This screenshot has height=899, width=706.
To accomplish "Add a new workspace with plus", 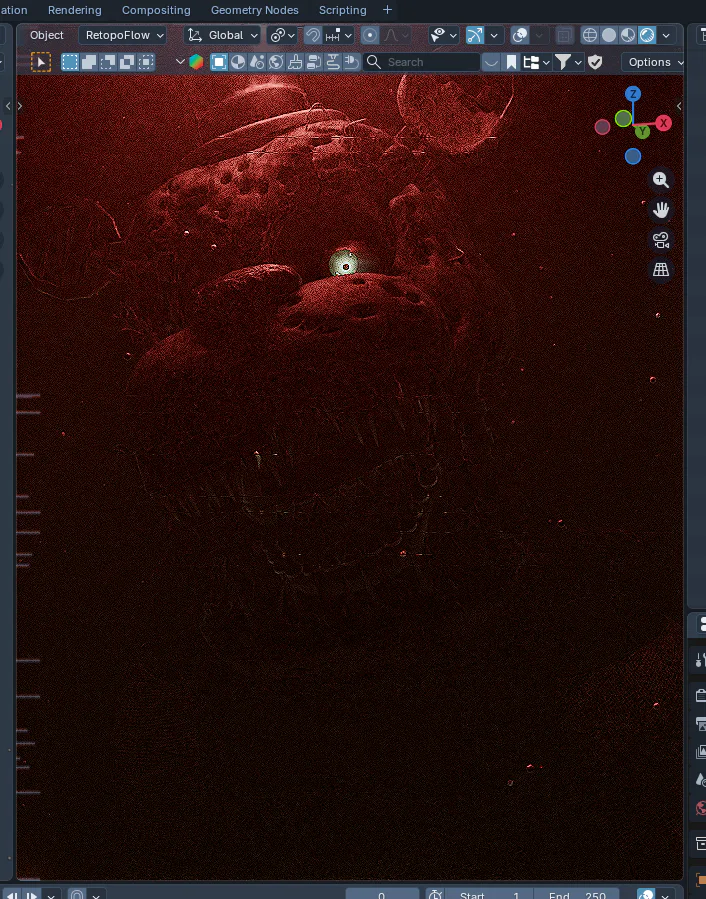I will 387,10.
